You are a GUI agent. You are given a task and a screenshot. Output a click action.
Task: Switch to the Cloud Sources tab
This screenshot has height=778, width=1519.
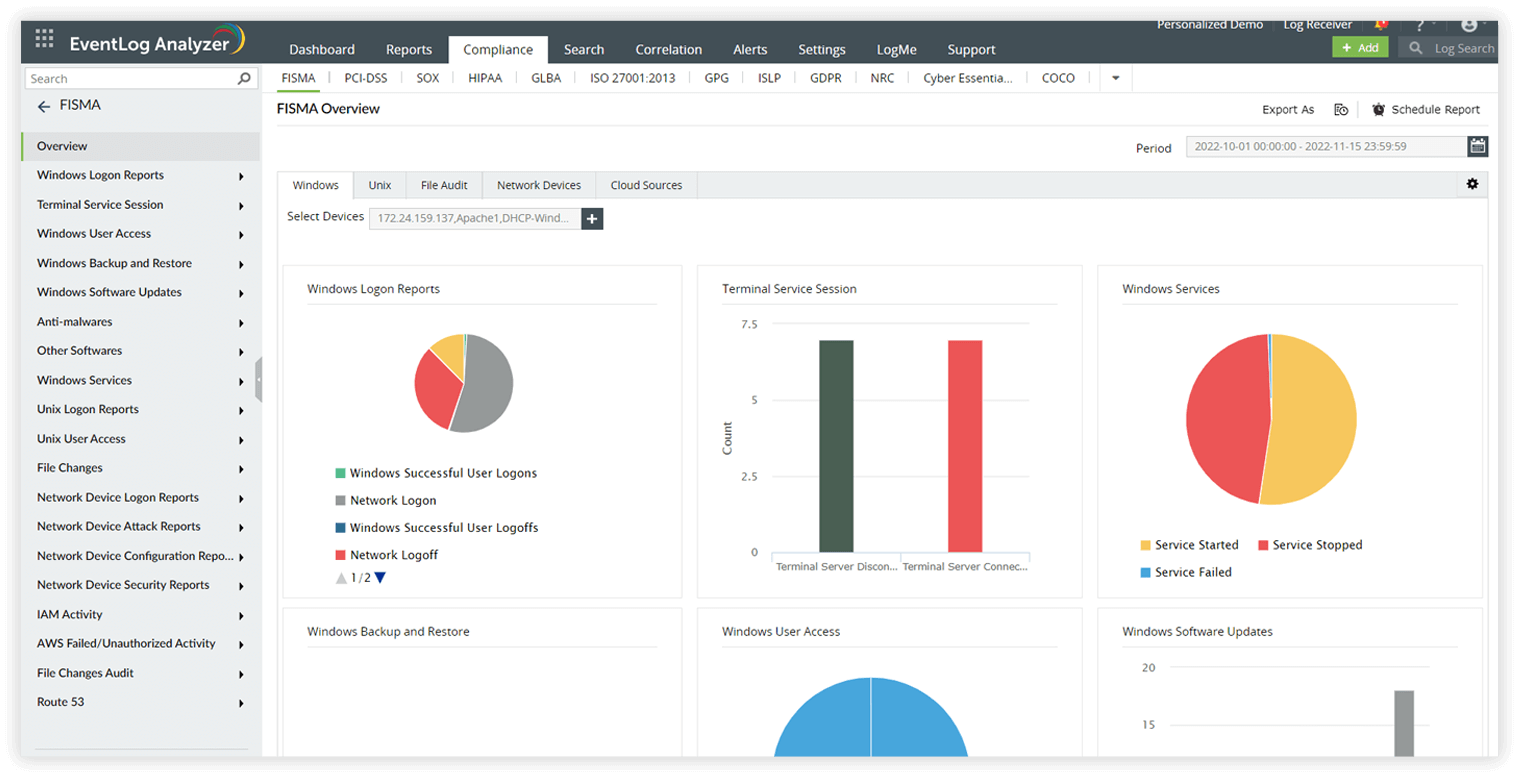click(646, 185)
